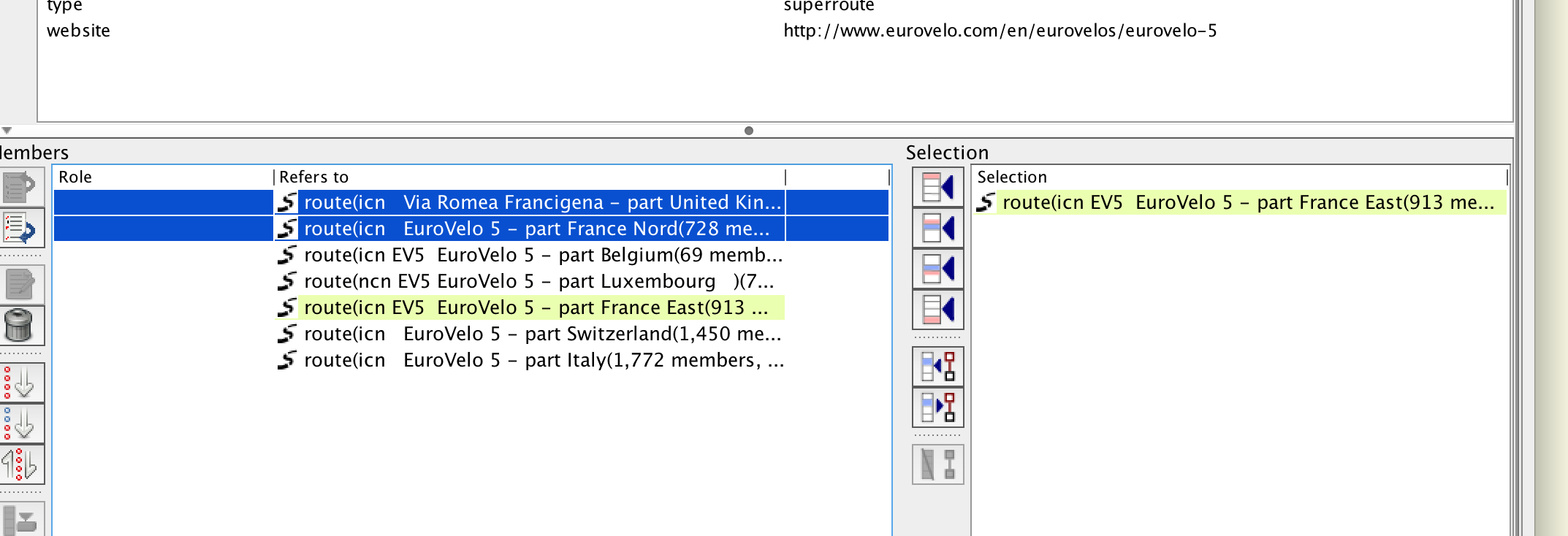Click the download members icon at bottom left
This screenshot has width=1568, height=536.
(20, 519)
